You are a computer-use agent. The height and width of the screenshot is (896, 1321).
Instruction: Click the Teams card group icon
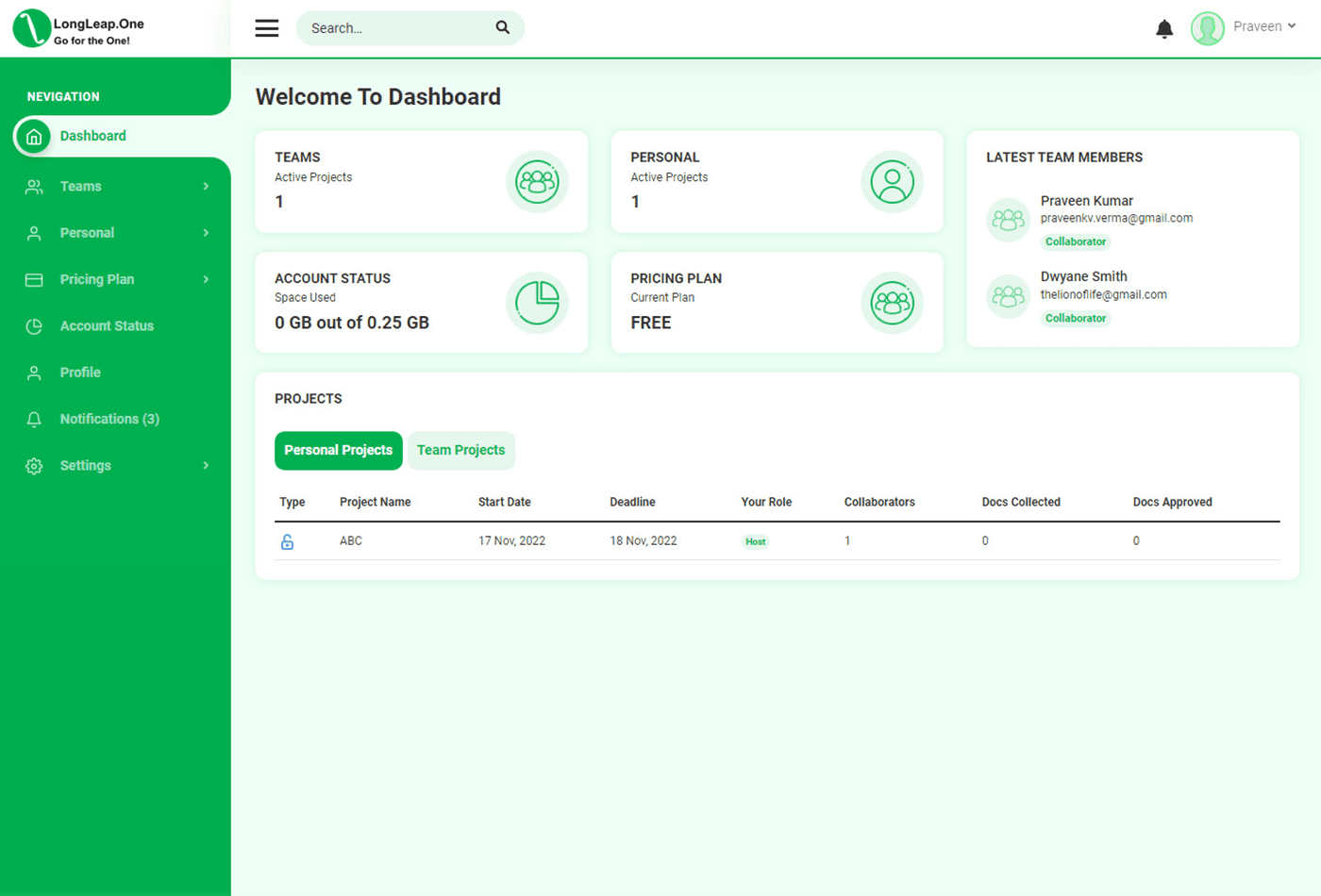[537, 182]
